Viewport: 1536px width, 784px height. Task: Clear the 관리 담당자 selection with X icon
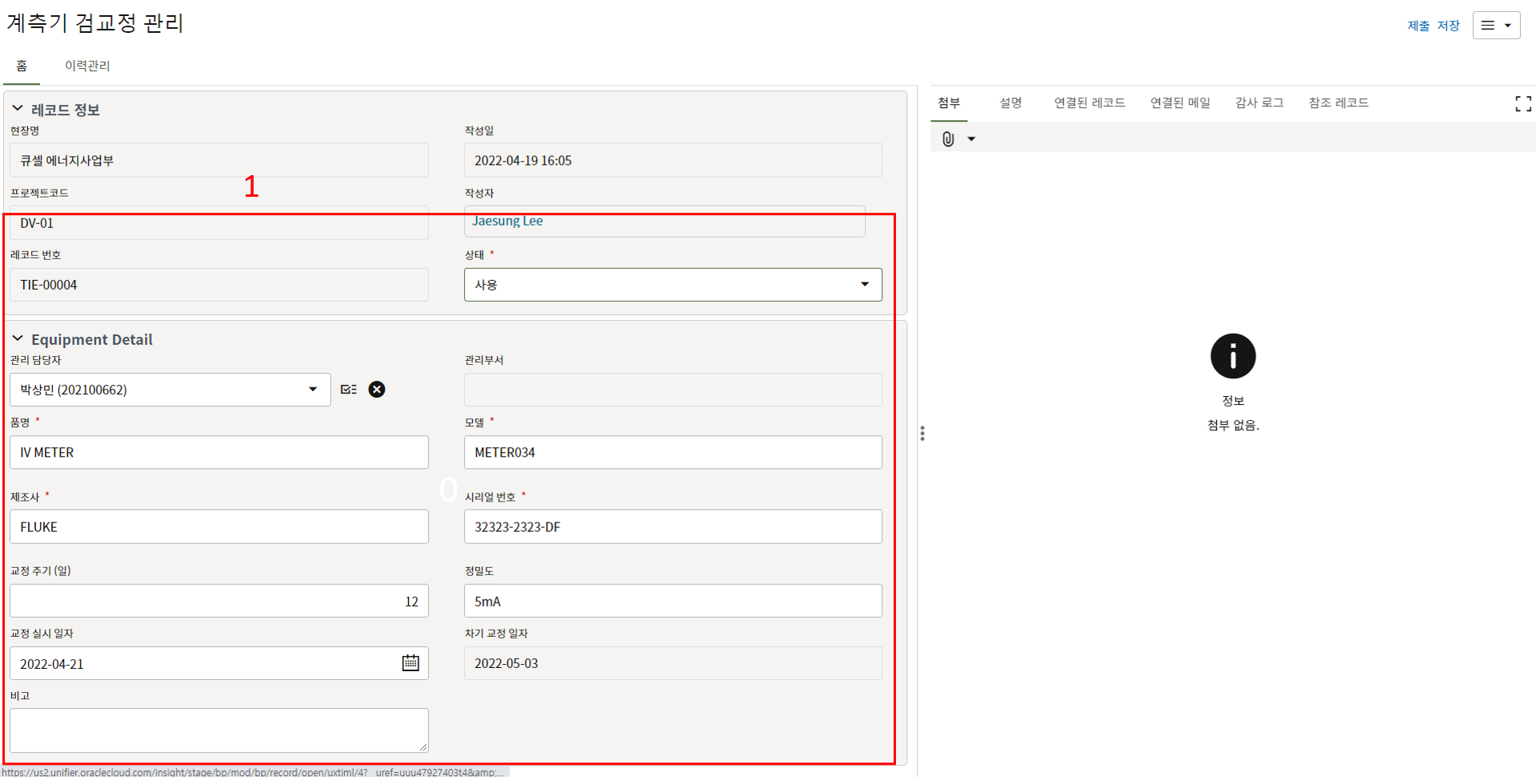click(377, 390)
